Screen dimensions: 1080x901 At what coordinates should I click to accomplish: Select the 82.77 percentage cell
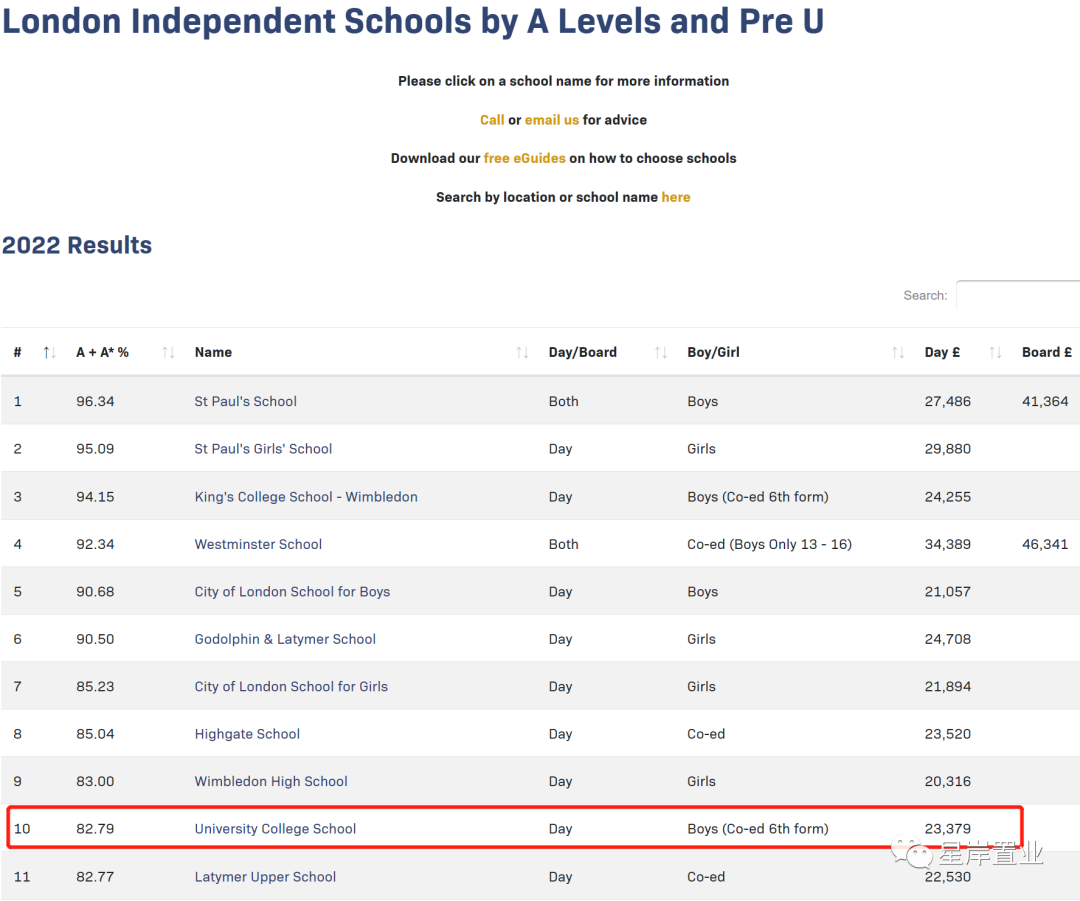pyautogui.click(x=95, y=878)
